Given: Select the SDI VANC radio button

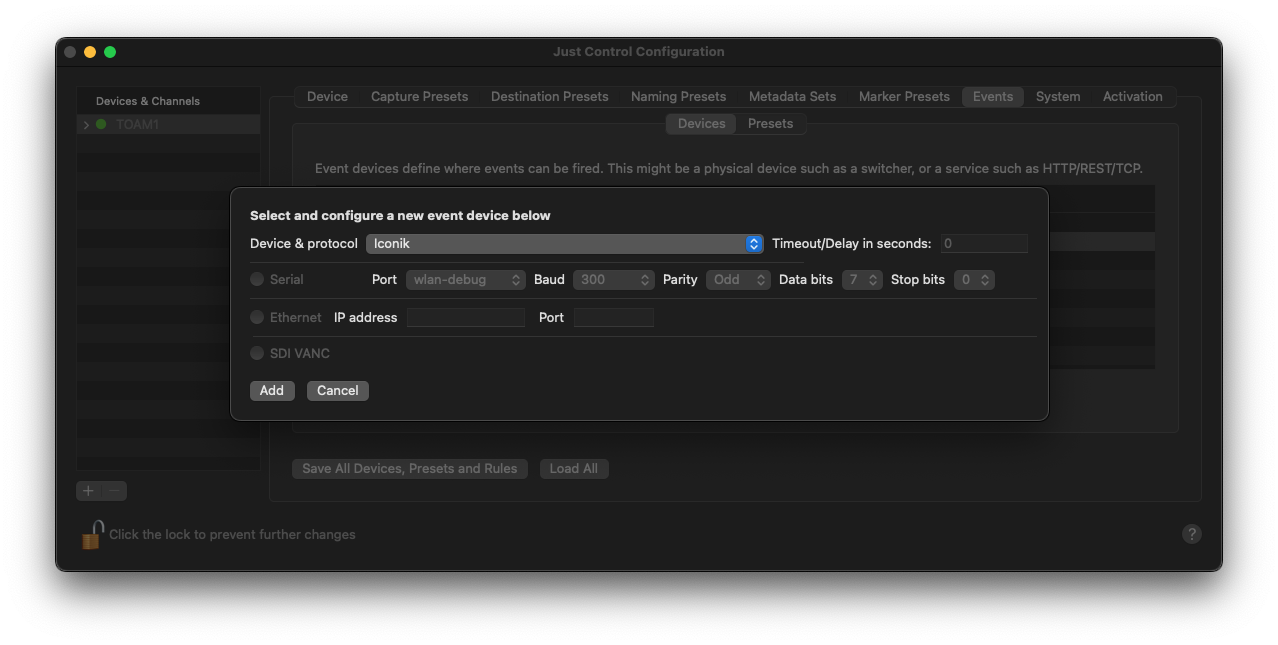Looking at the screenshot, I should point(257,354).
